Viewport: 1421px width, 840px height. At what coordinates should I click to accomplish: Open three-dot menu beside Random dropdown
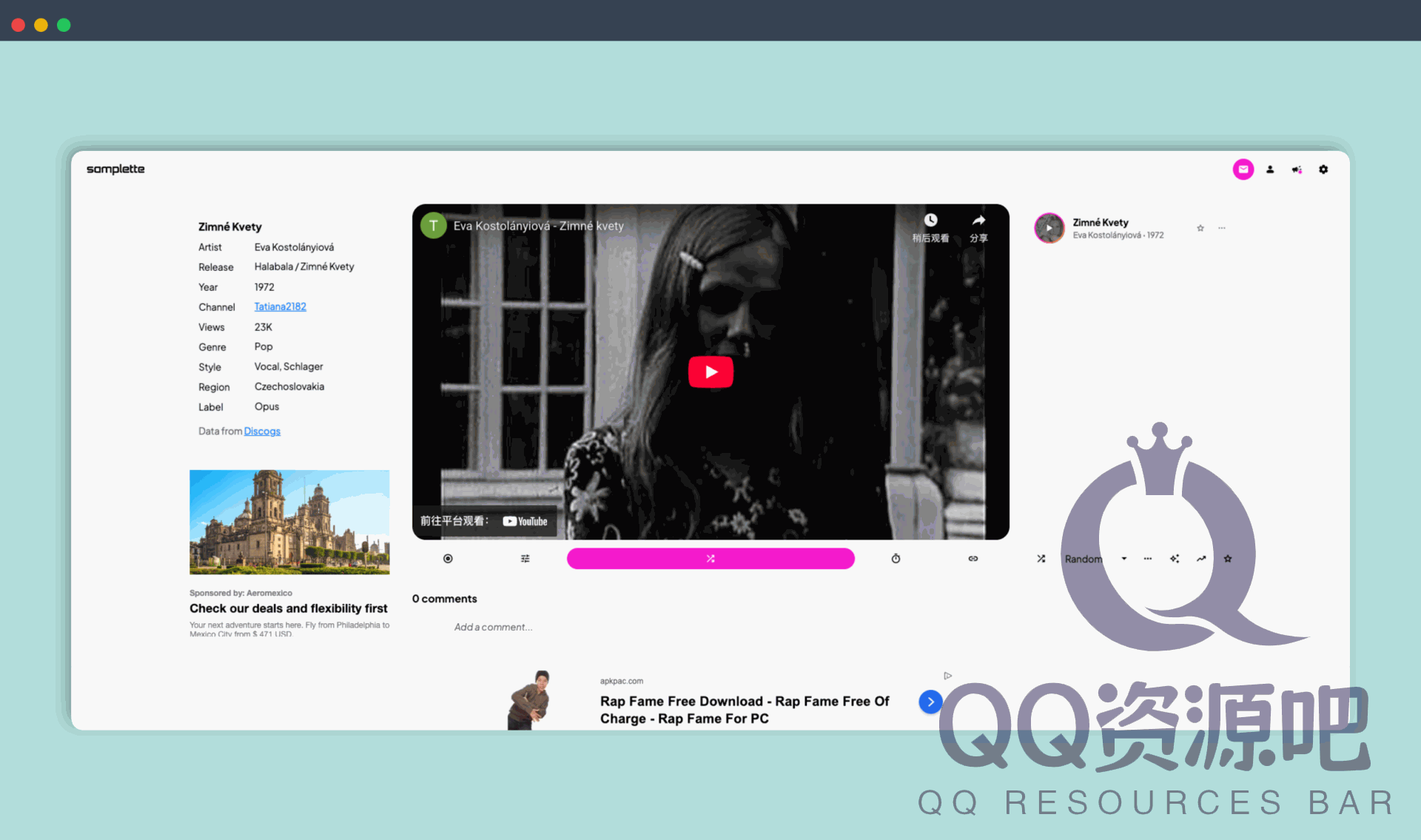tap(1148, 559)
